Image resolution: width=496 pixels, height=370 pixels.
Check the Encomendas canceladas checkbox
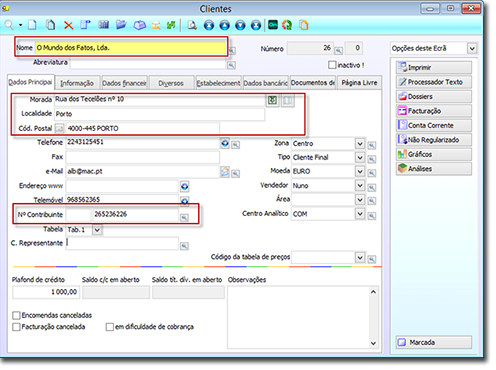[16, 315]
